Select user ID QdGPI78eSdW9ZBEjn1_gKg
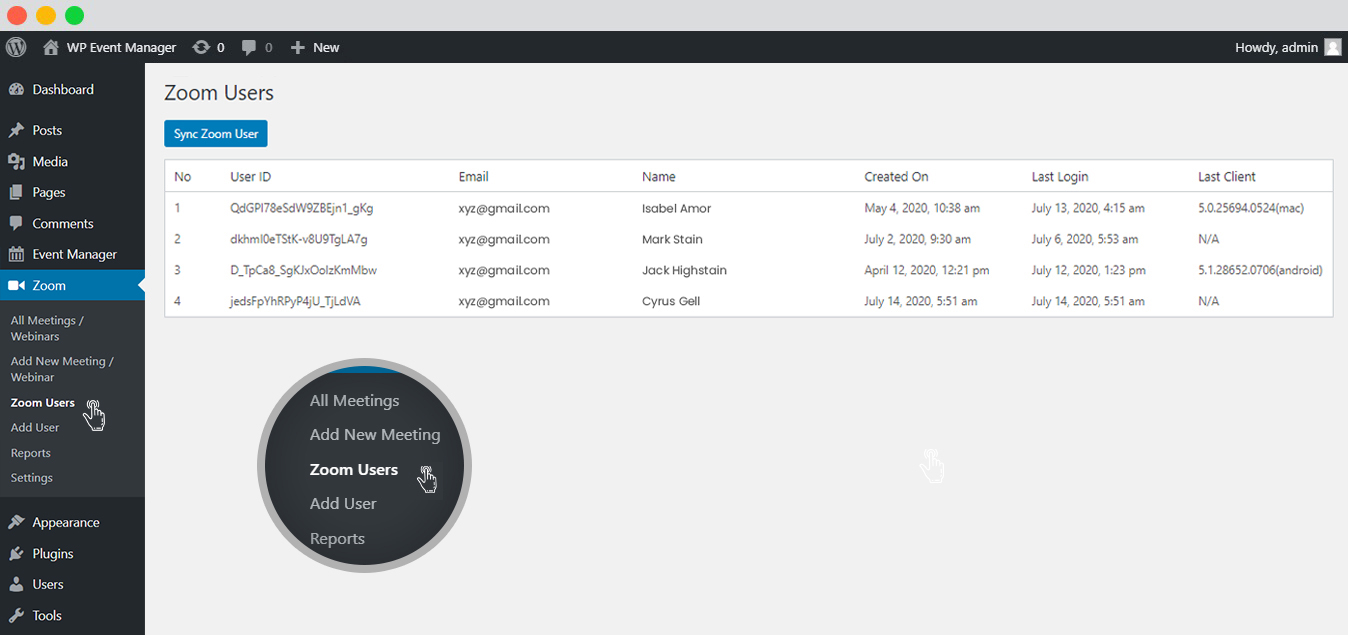1348x635 pixels. point(302,209)
